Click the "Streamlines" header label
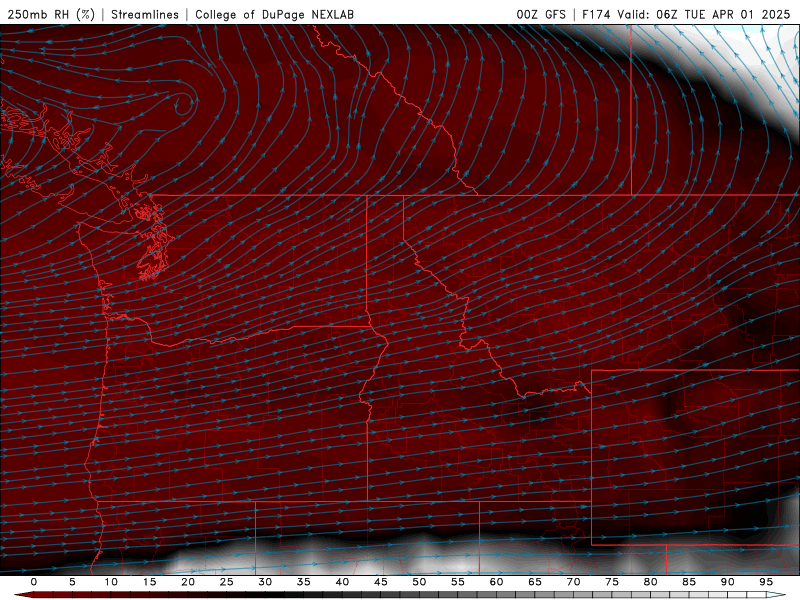 click(x=145, y=14)
